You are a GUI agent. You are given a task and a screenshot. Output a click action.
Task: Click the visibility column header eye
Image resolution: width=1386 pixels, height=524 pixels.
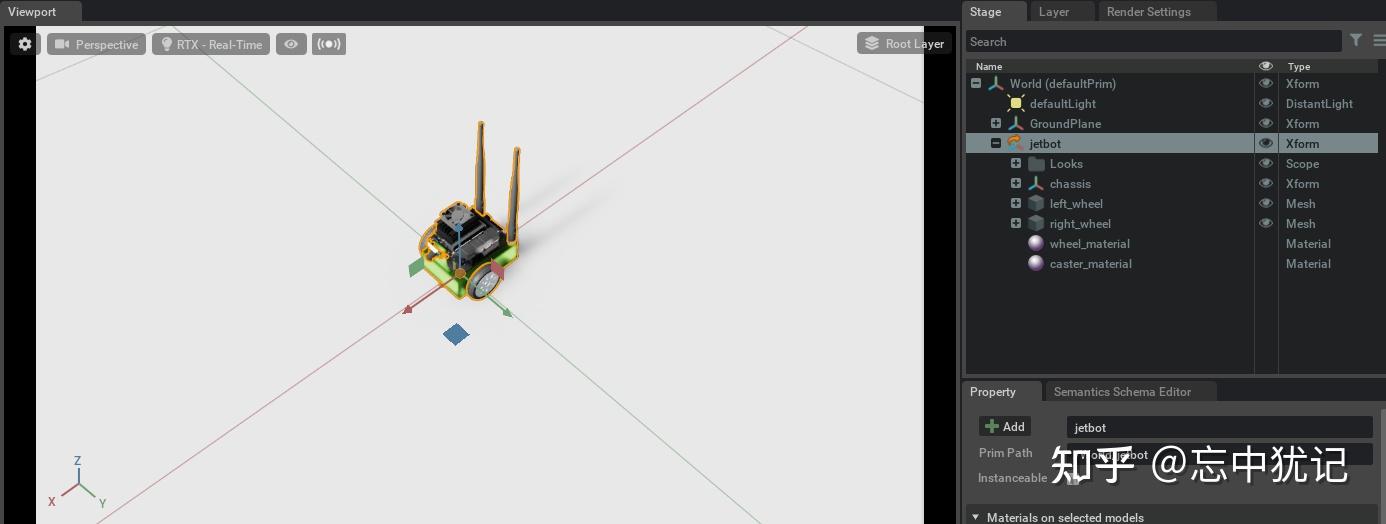pos(1266,66)
